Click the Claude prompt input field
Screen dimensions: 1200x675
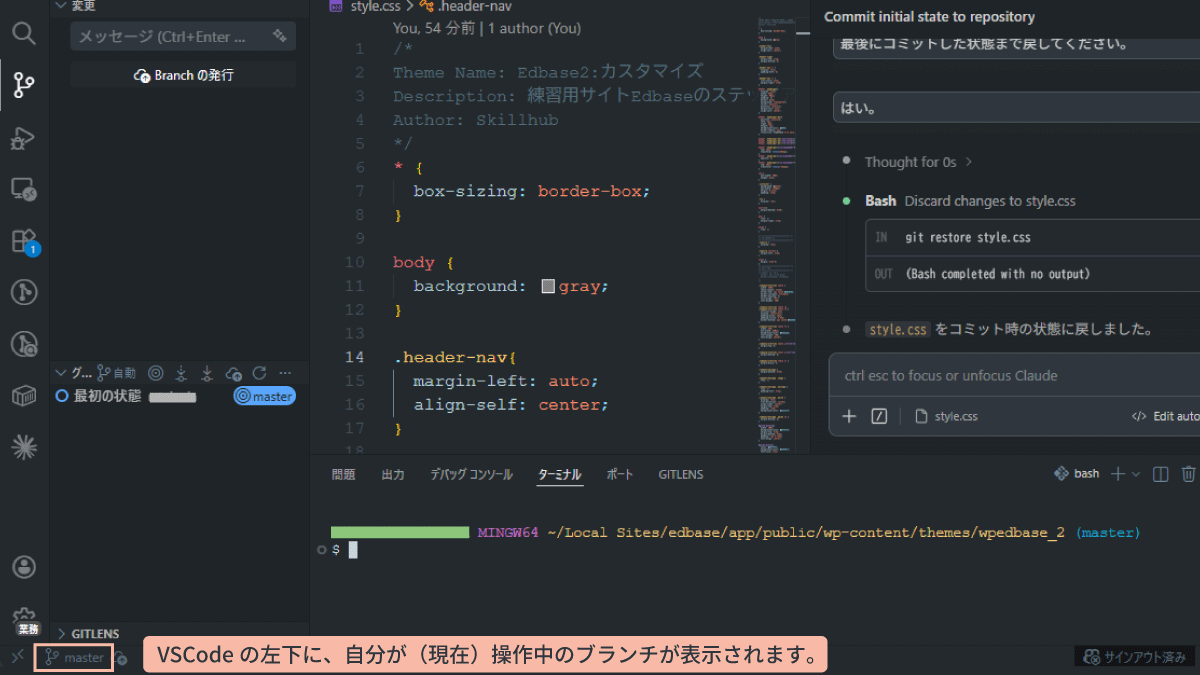click(1015, 376)
